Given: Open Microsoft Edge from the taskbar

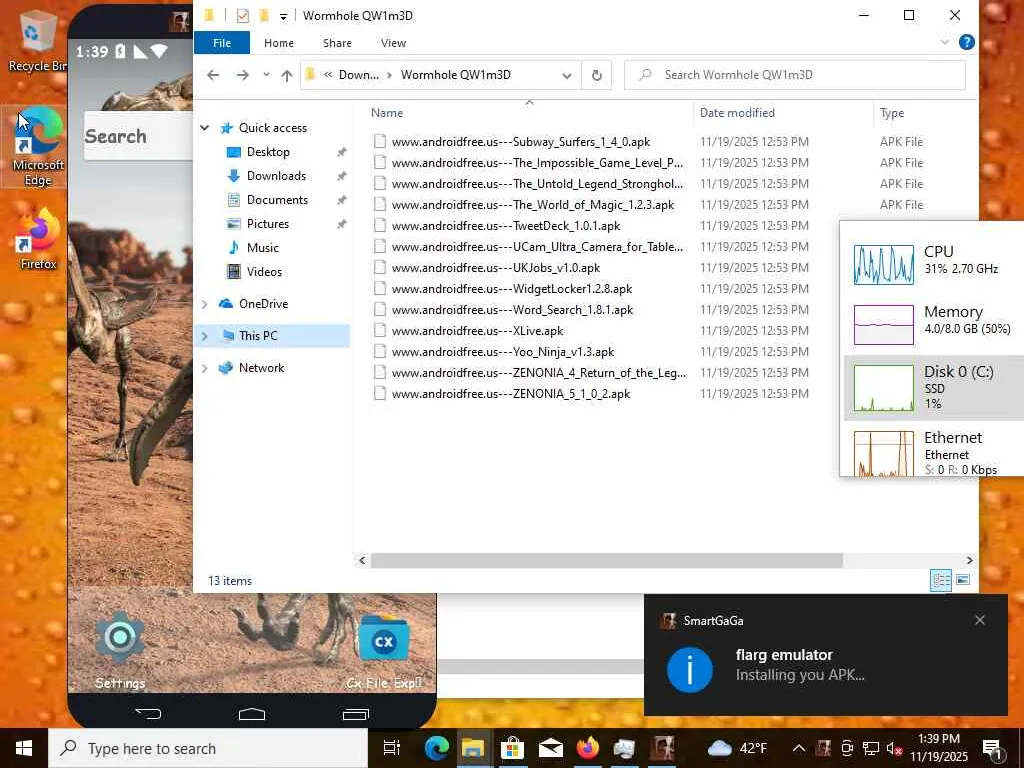Looking at the screenshot, I should pos(436,748).
